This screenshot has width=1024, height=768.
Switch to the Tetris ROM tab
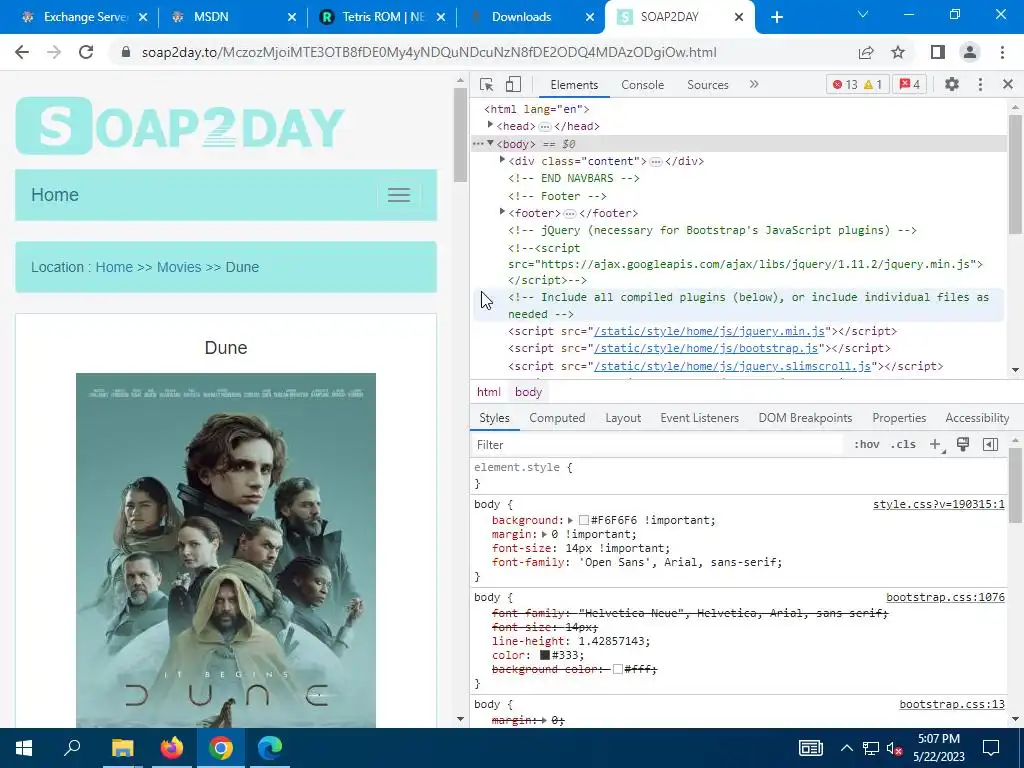pos(383,17)
